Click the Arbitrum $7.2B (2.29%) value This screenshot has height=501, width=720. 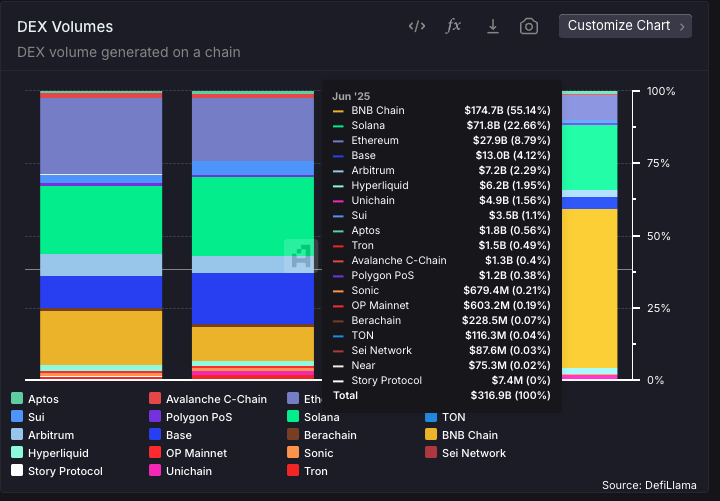point(514,170)
